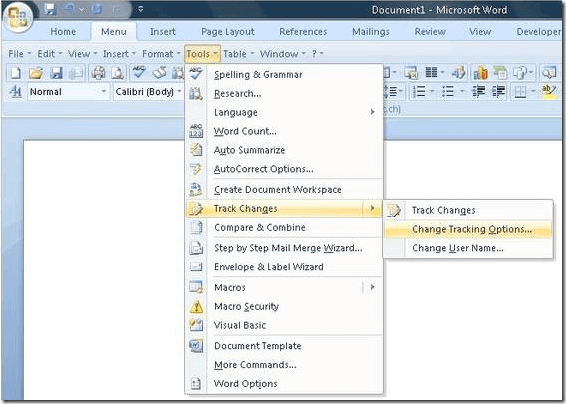Apply bulleted list formatting
The width and height of the screenshot is (566, 404).
(448, 92)
